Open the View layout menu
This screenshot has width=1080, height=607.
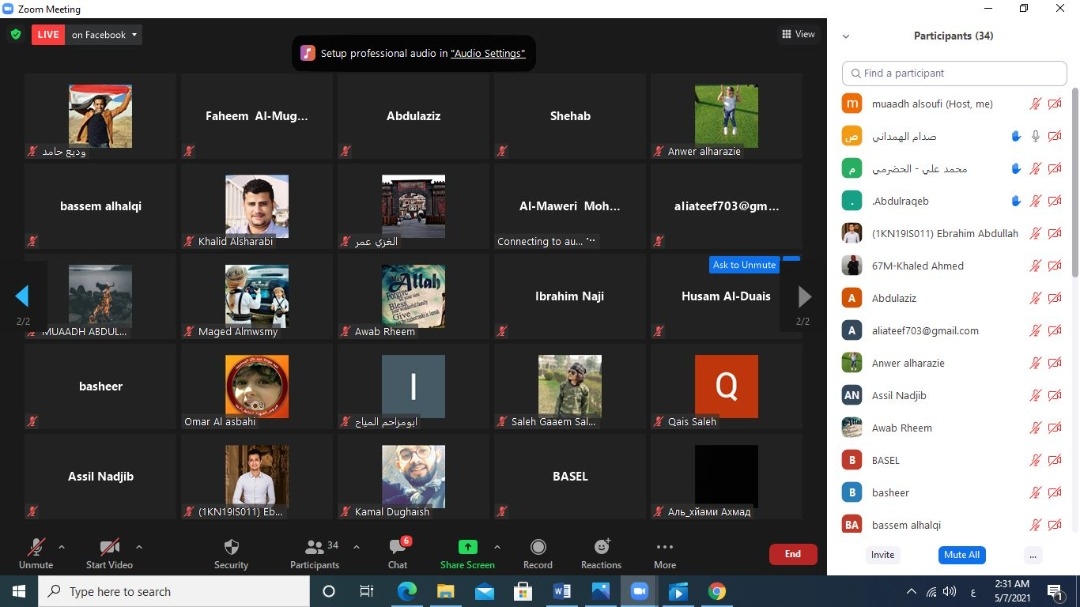point(798,34)
